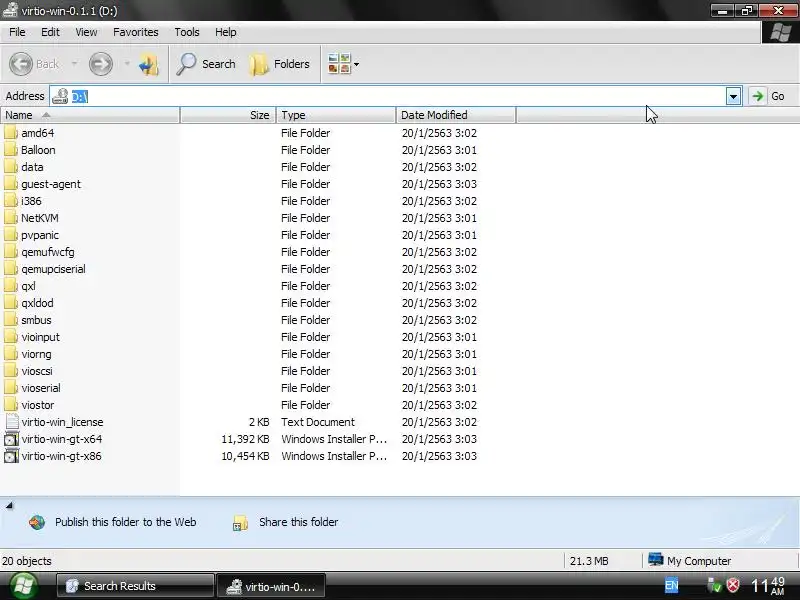Select the smbus folder icon
The image size is (800, 600).
click(11, 320)
